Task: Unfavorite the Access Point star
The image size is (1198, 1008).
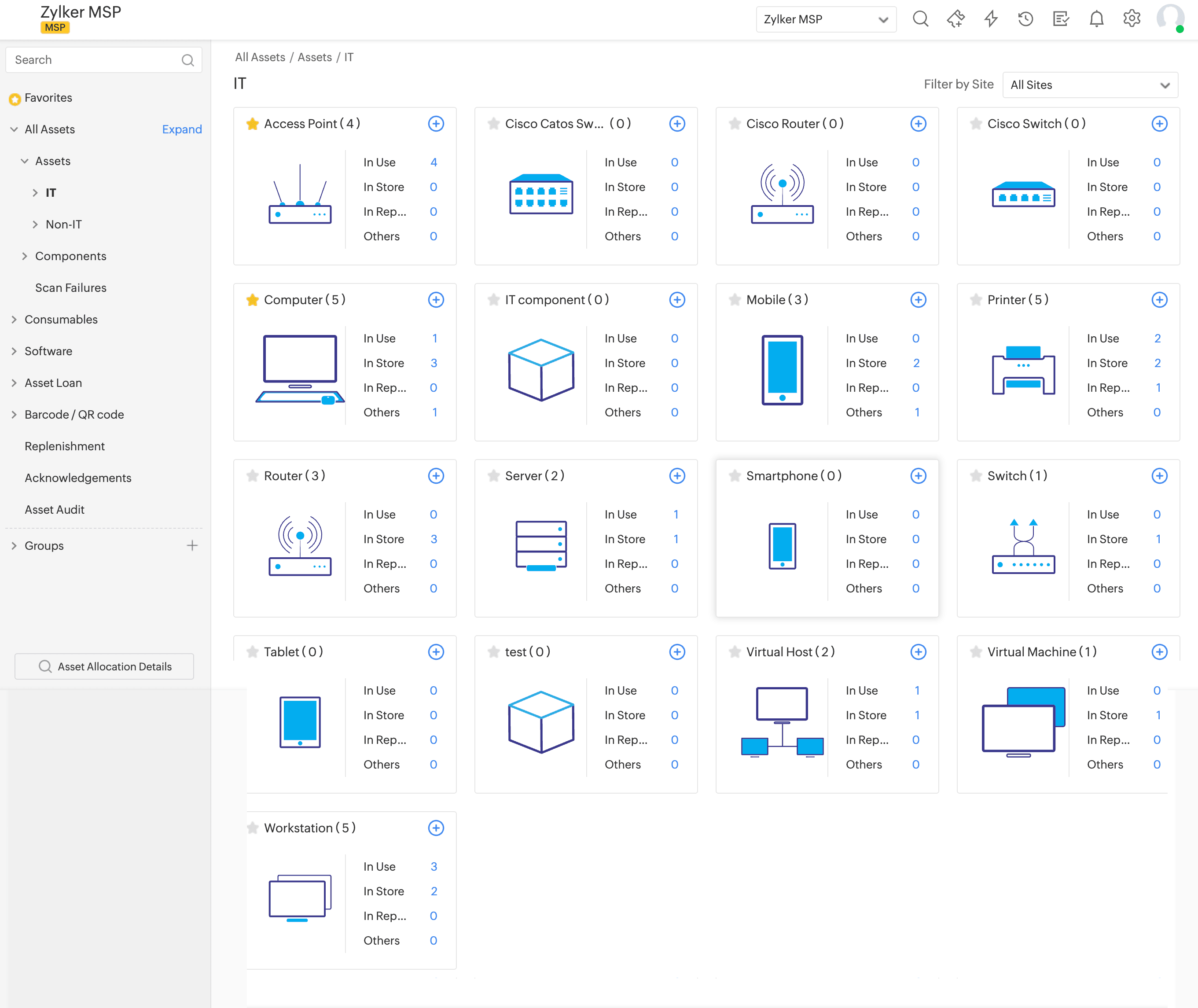Action: click(x=253, y=123)
